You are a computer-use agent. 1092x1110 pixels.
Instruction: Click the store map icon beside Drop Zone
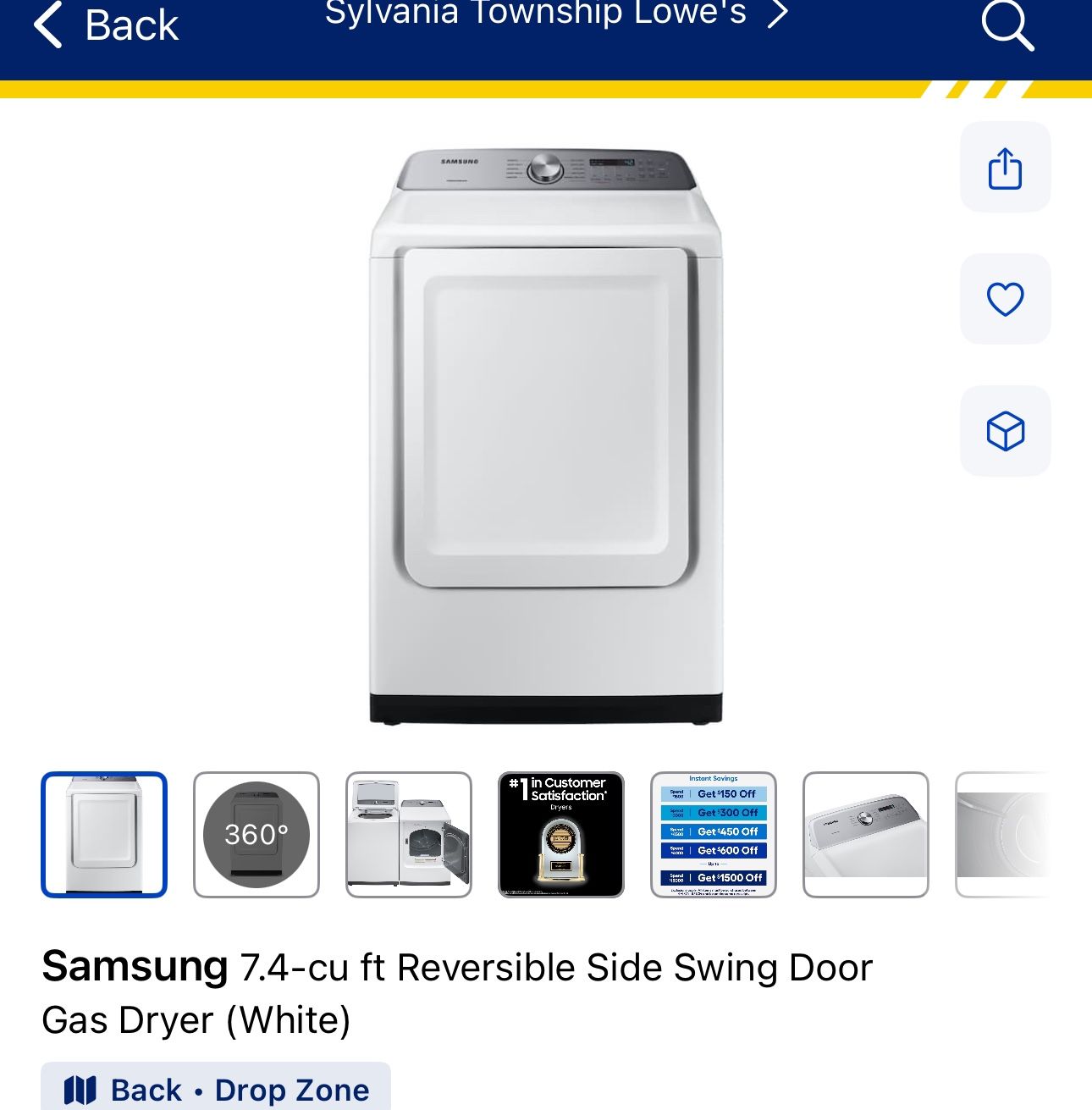tap(80, 1091)
